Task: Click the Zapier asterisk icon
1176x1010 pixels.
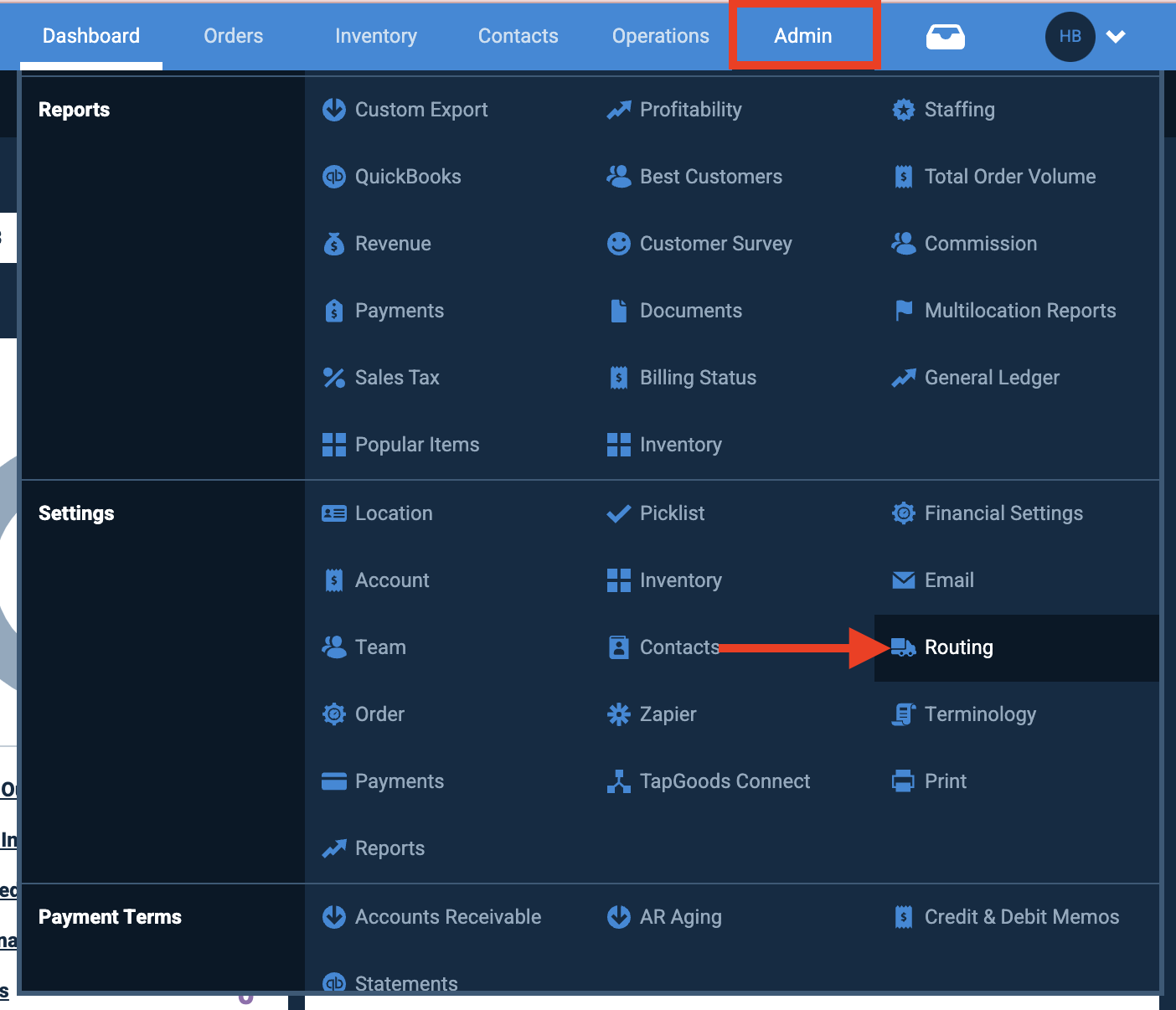Action: tap(619, 714)
